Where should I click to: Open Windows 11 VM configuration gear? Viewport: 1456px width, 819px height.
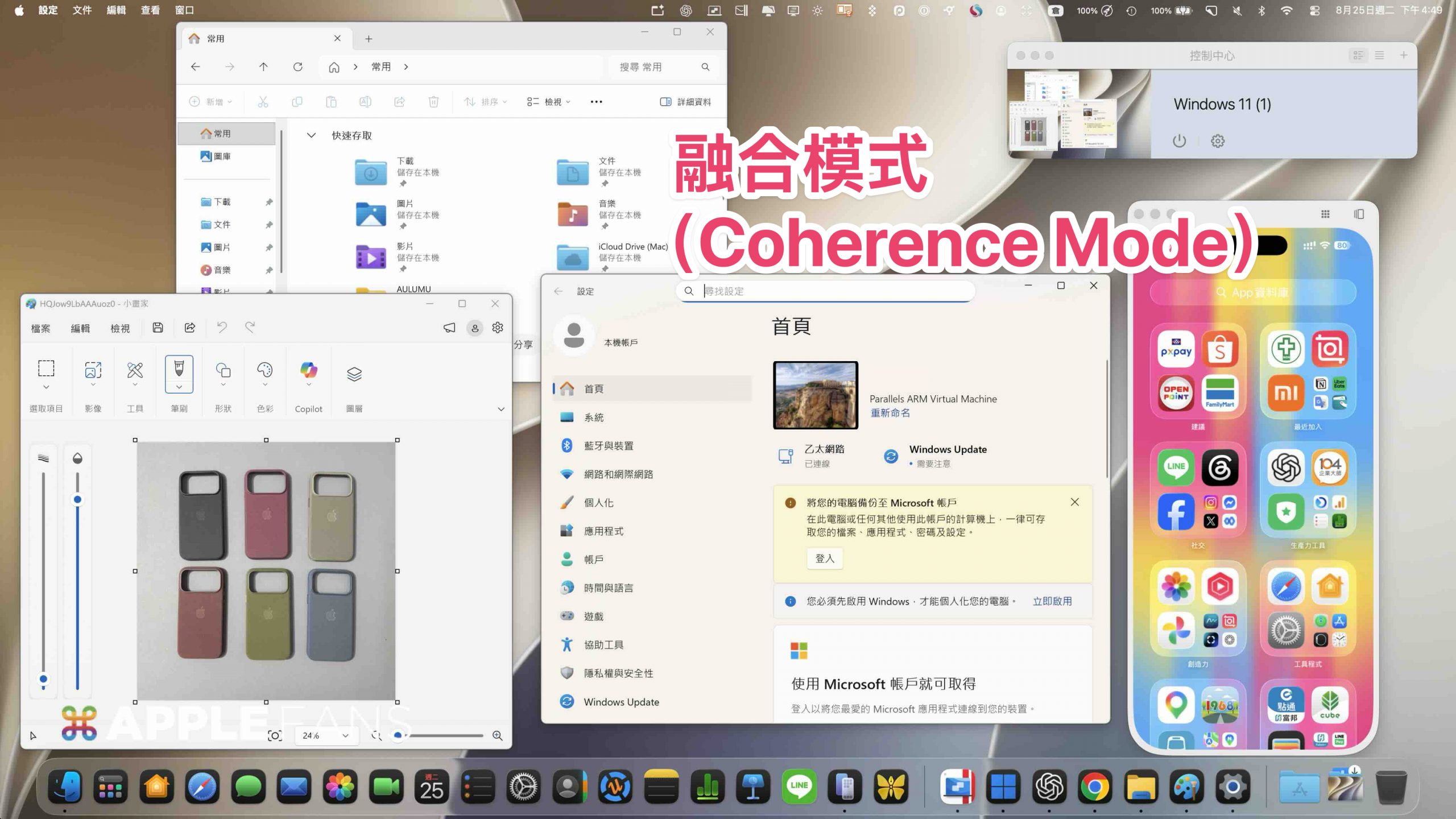coord(1218,140)
